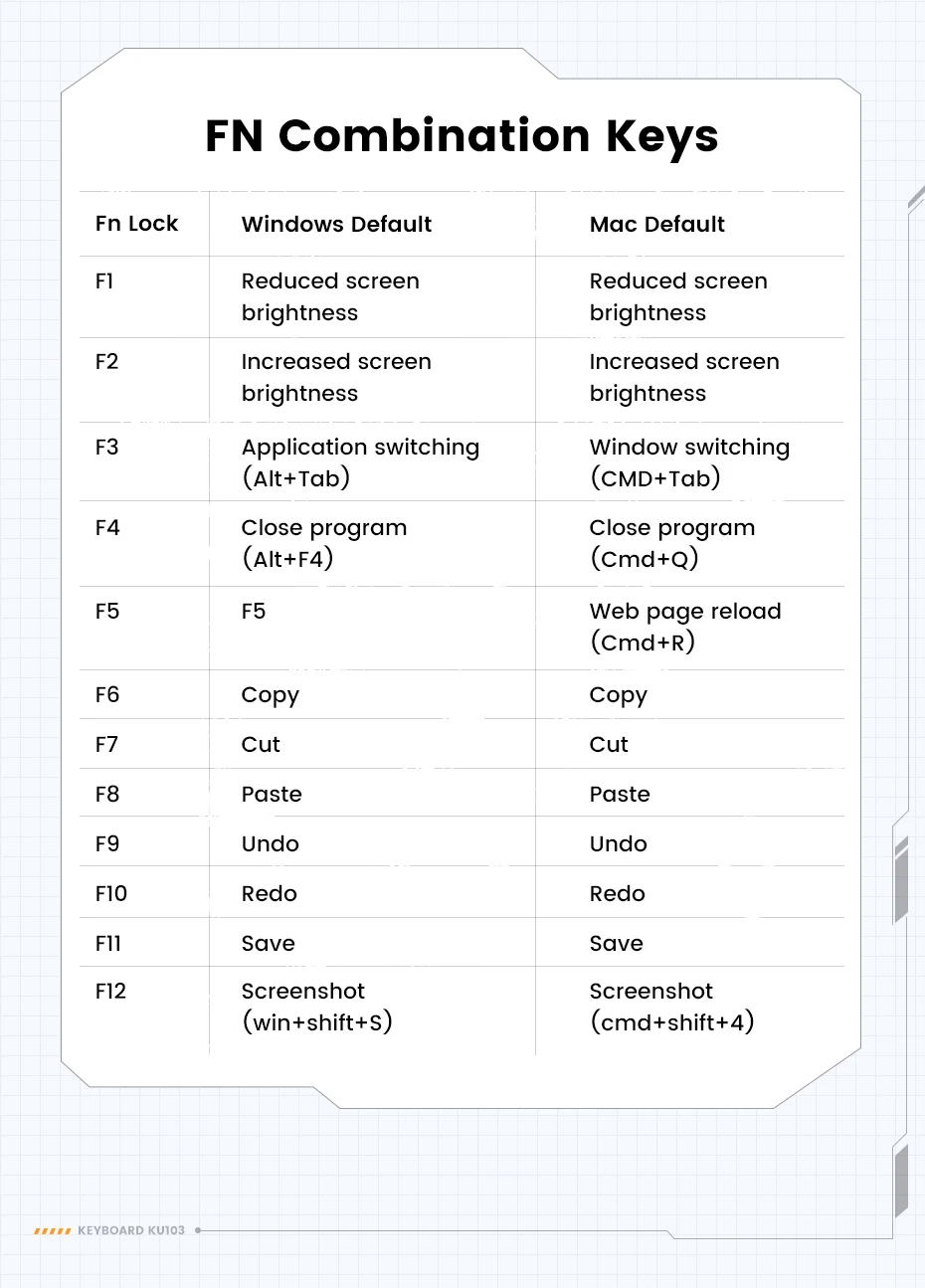
Task: Select the "Window switching (CMD+Tab)" cell
Action: click(x=689, y=462)
